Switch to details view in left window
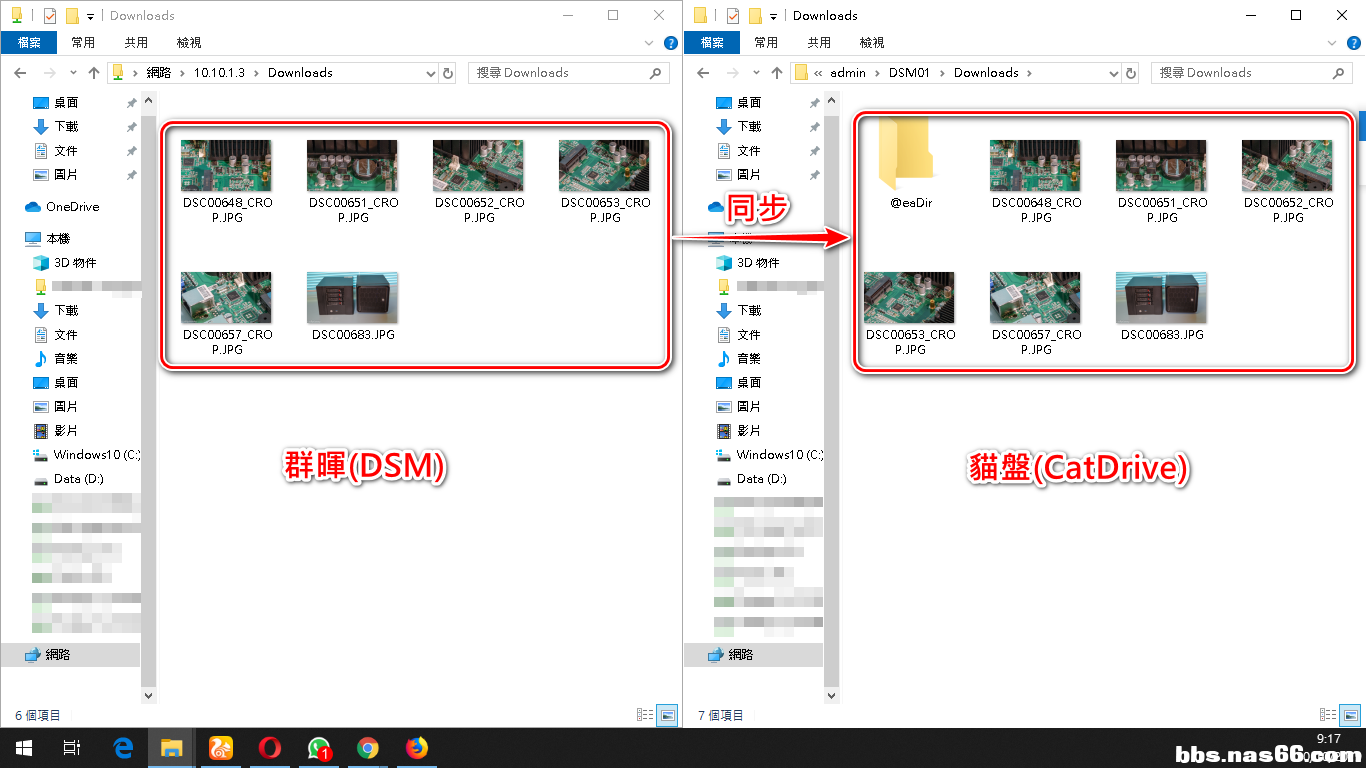This screenshot has height=768, width=1366. pyautogui.click(x=645, y=715)
